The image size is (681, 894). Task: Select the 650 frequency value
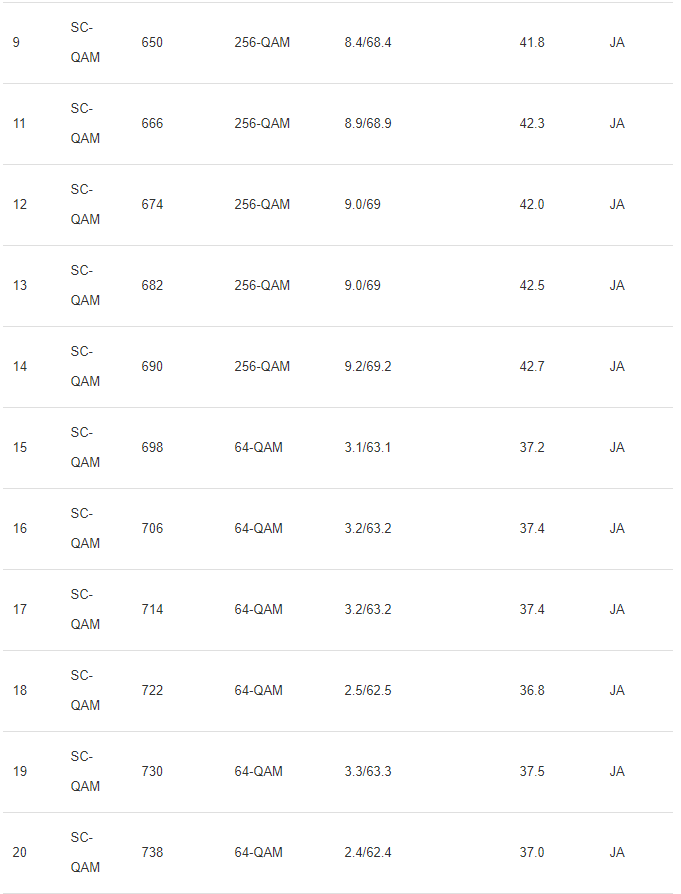[x=152, y=43]
